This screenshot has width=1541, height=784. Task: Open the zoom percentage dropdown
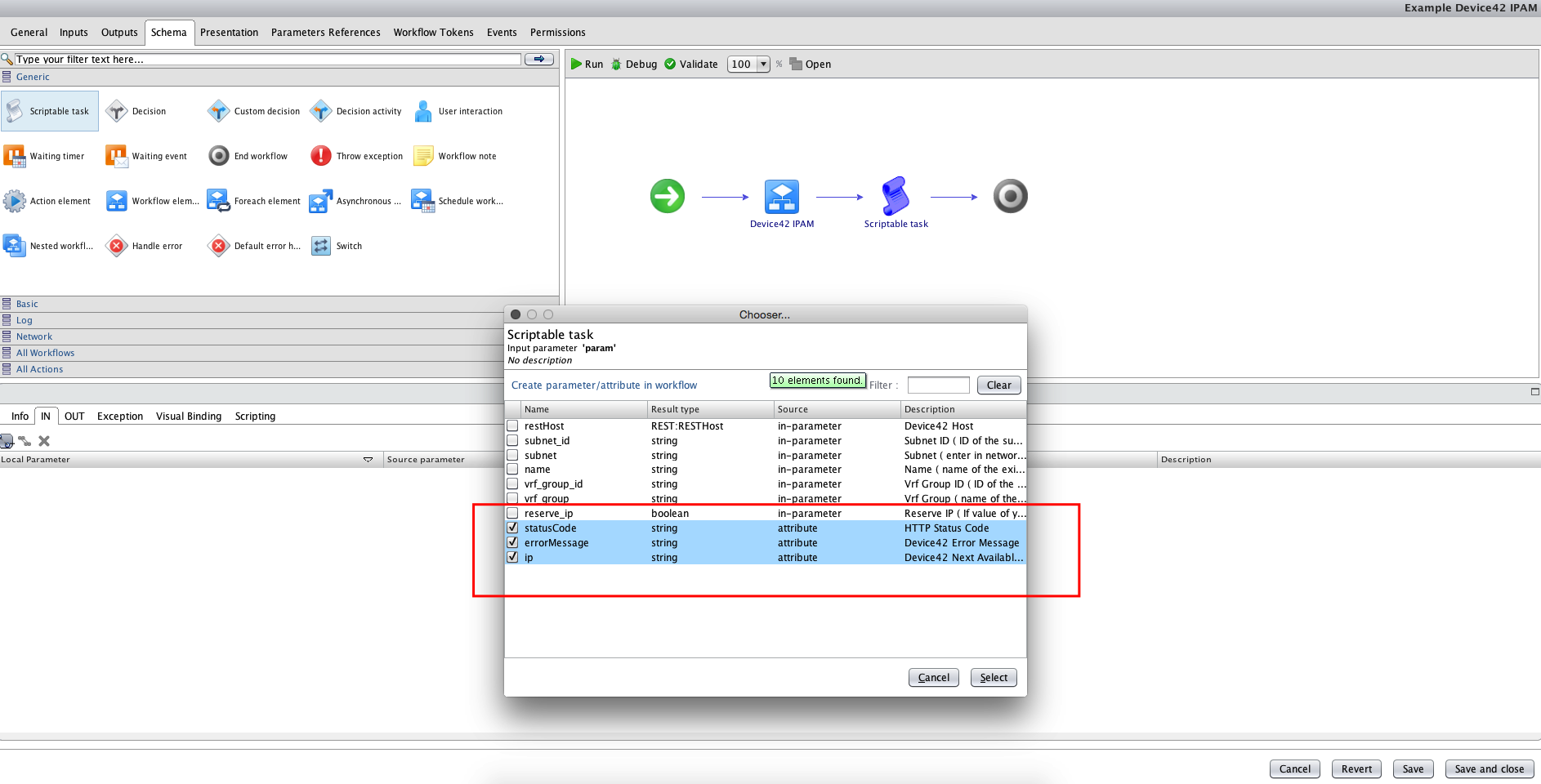click(x=762, y=64)
